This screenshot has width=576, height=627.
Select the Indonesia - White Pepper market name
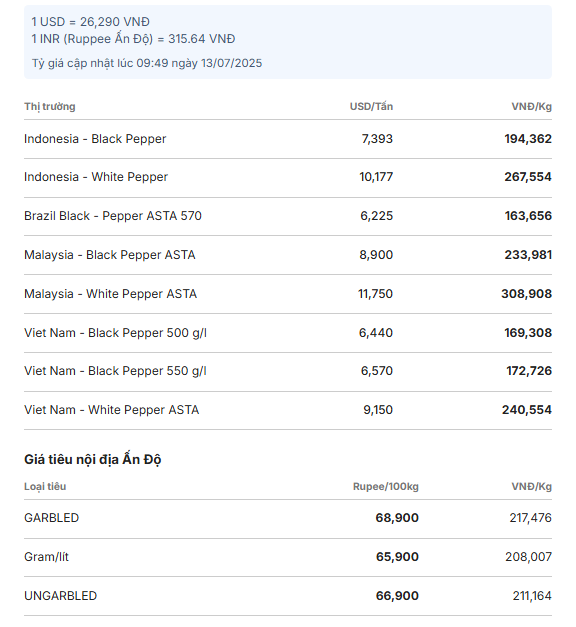click(96, 177)
